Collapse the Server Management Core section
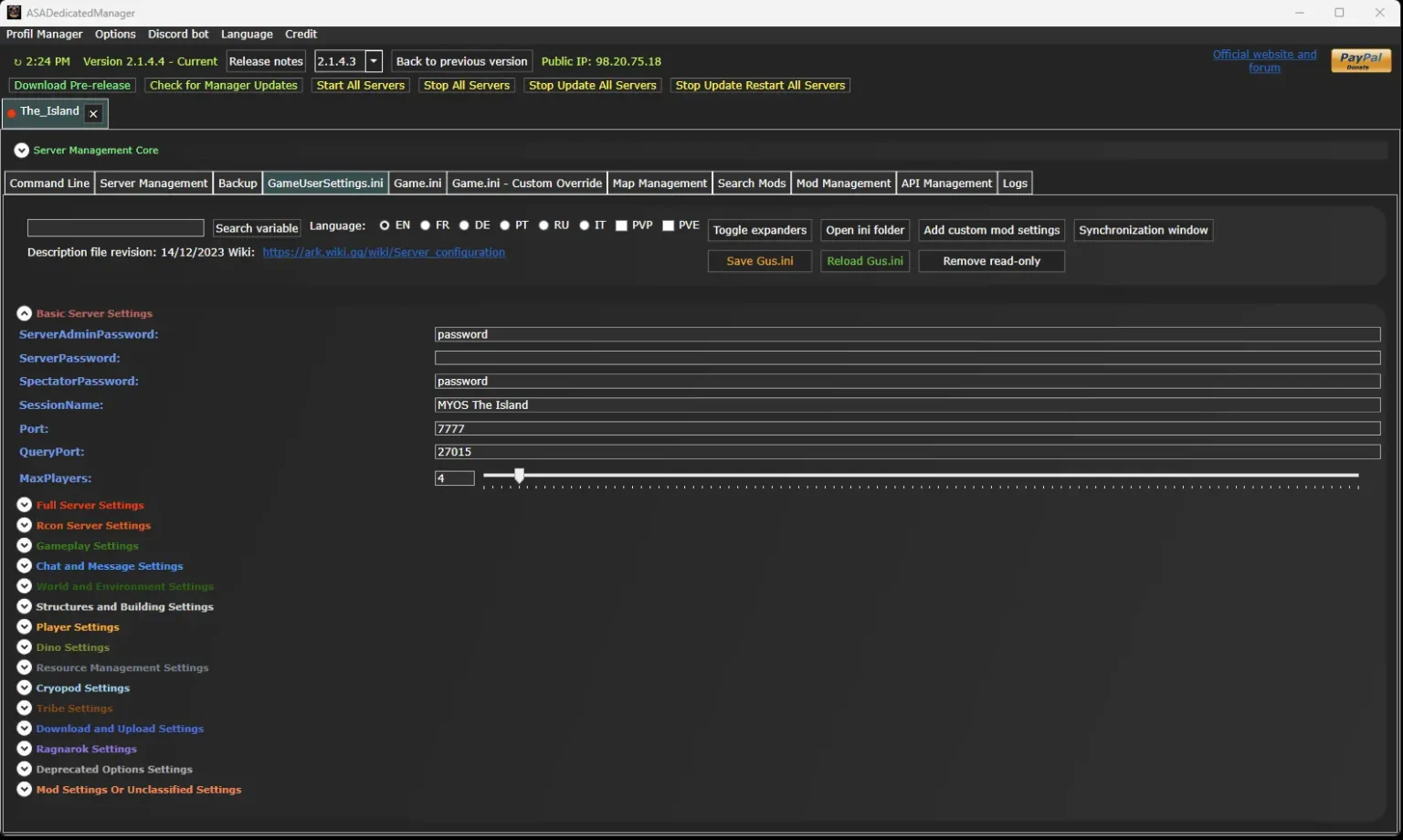1403x840 pixels. click(22, 151)
